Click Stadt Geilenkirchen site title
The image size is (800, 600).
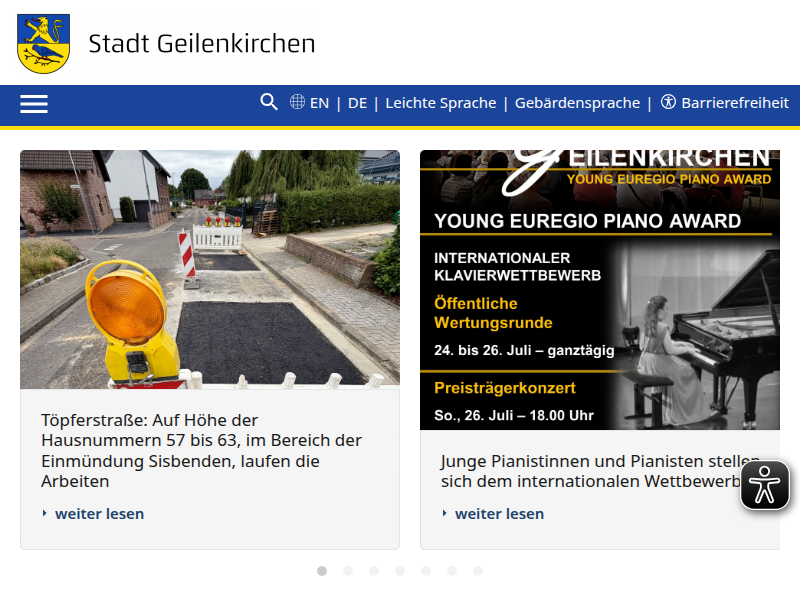click(x=202, y=43)
